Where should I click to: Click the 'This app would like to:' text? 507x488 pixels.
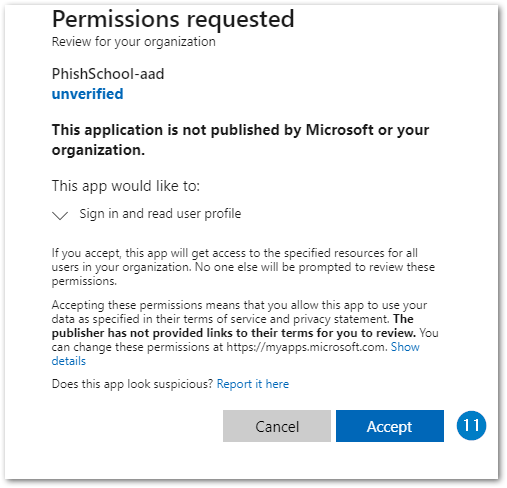[x=126, y=186]
